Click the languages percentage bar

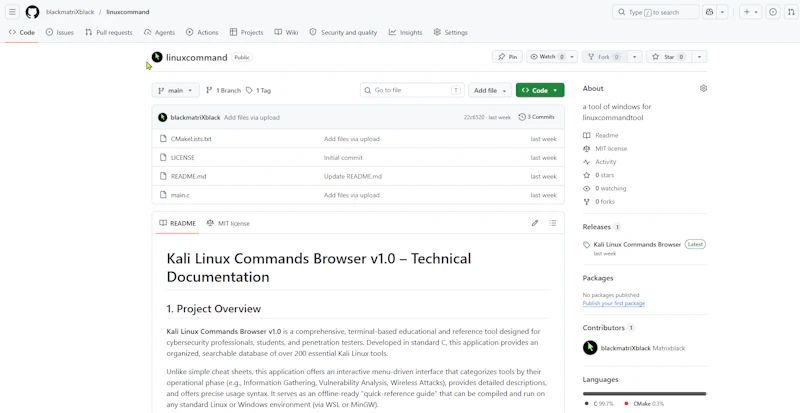pyautogui.click(x=645, y=394)
